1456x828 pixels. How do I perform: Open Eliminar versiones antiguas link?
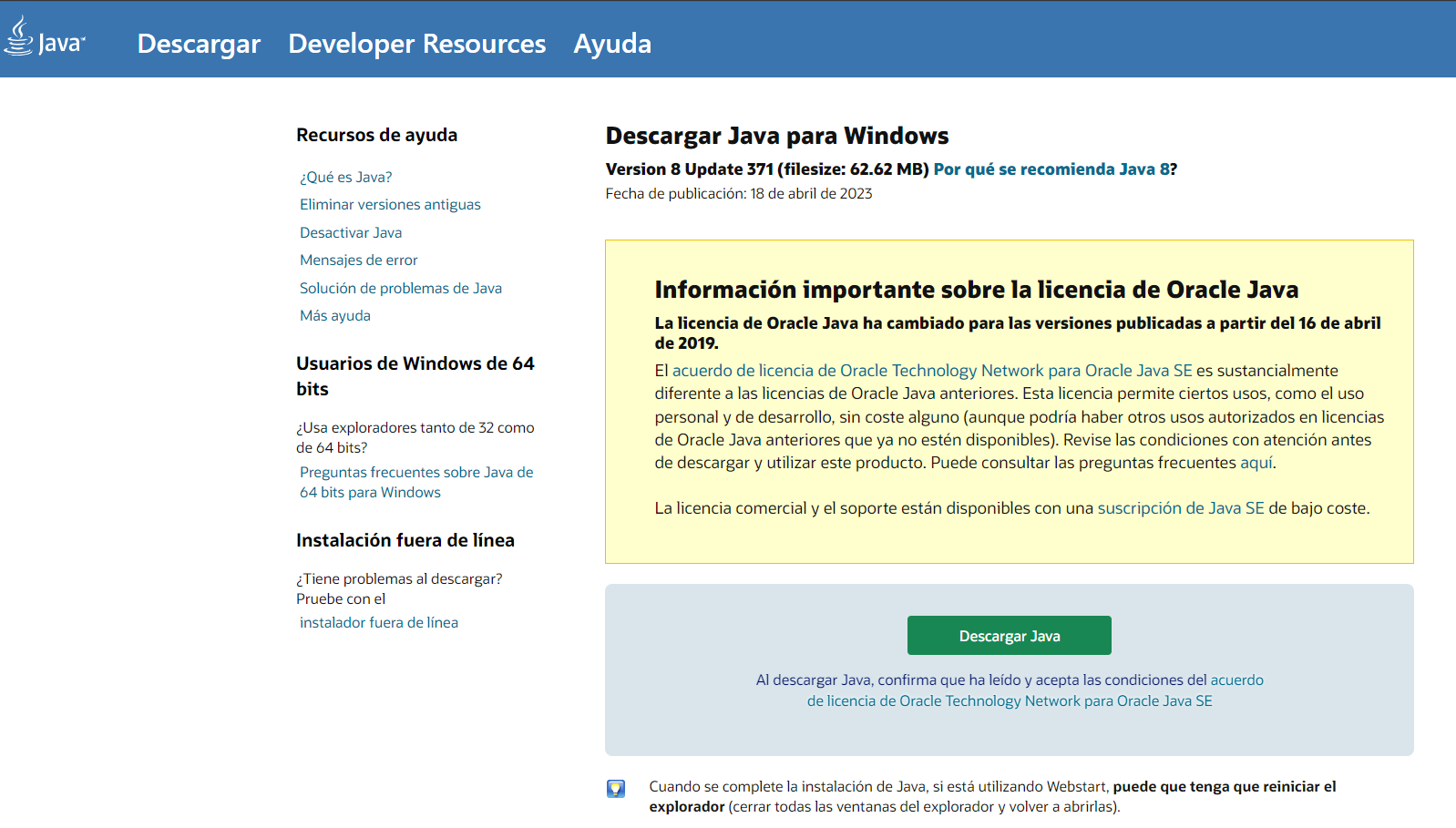[x=390, y=205]
